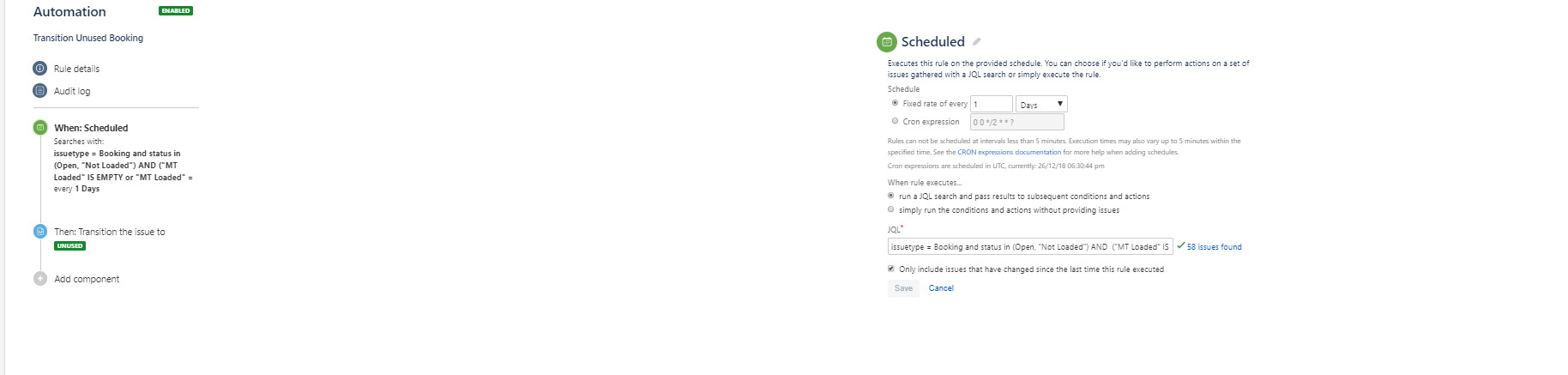The height and width of the screenshot is (375, 1568).
Task: Toggle Only include issues that have changed checkbox
Action: (x=890, y=269)
